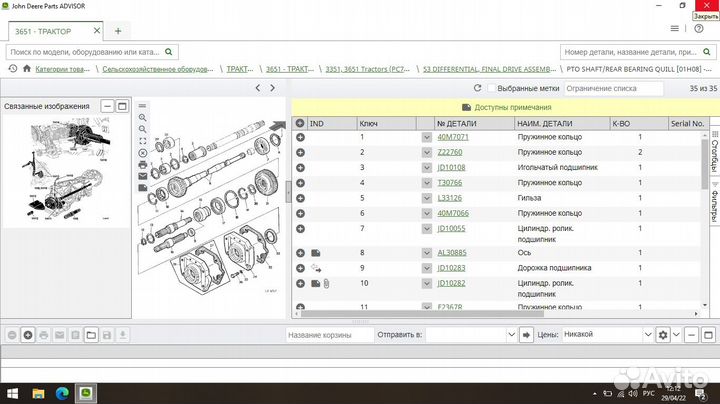Open part link AL30885
Viewport: 720px width, 404px height.
click(x=451, y=253)
